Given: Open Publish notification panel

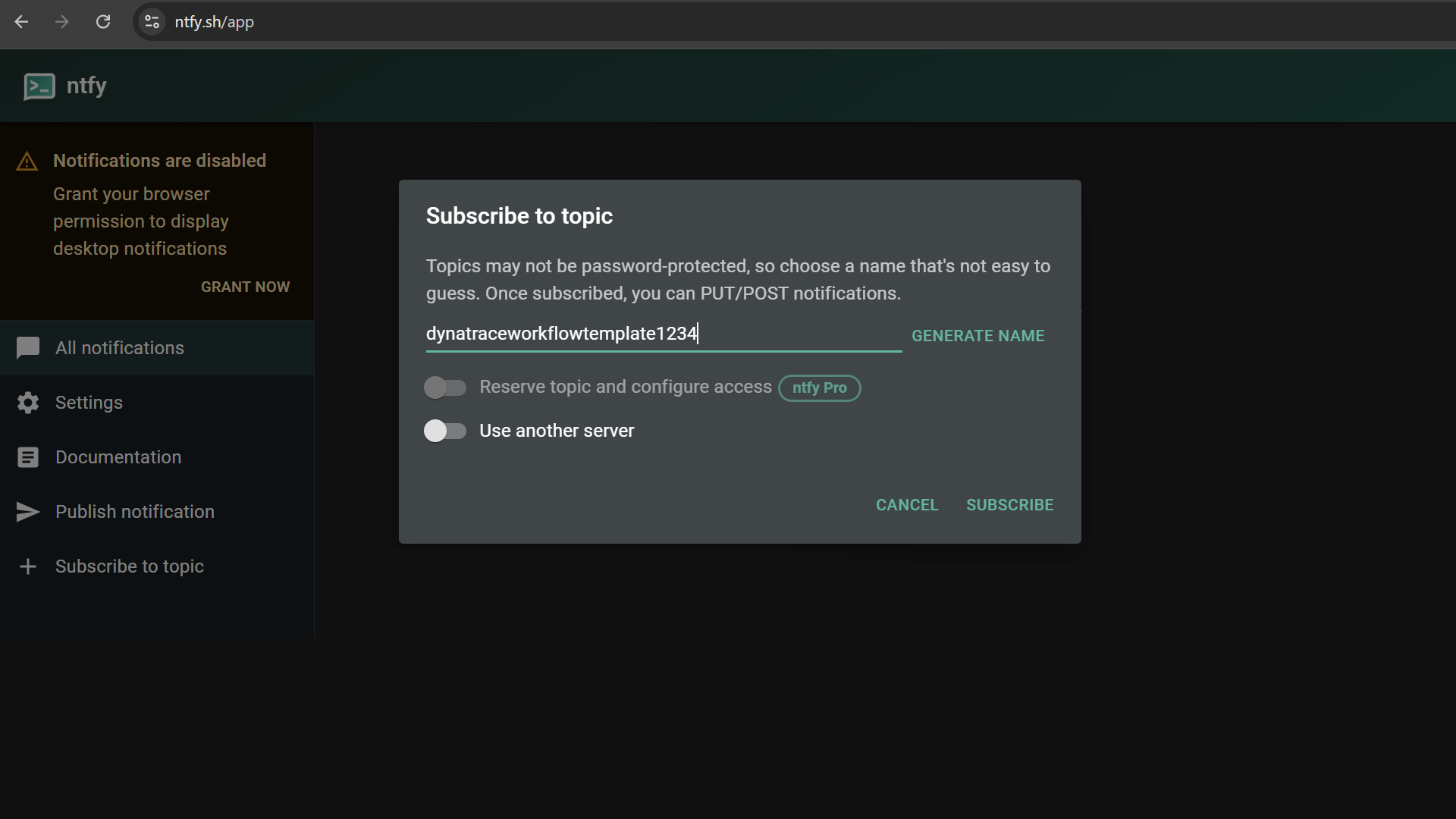Looking at the screenshot, I should point(135,512).
